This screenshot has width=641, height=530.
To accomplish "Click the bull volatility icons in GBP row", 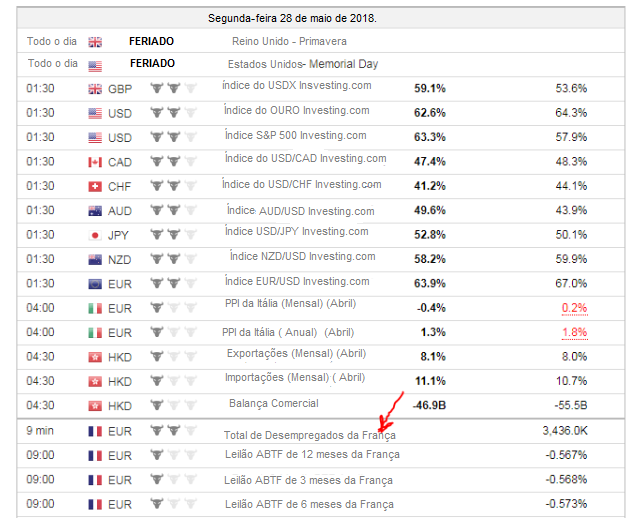I will click(173, 88).
